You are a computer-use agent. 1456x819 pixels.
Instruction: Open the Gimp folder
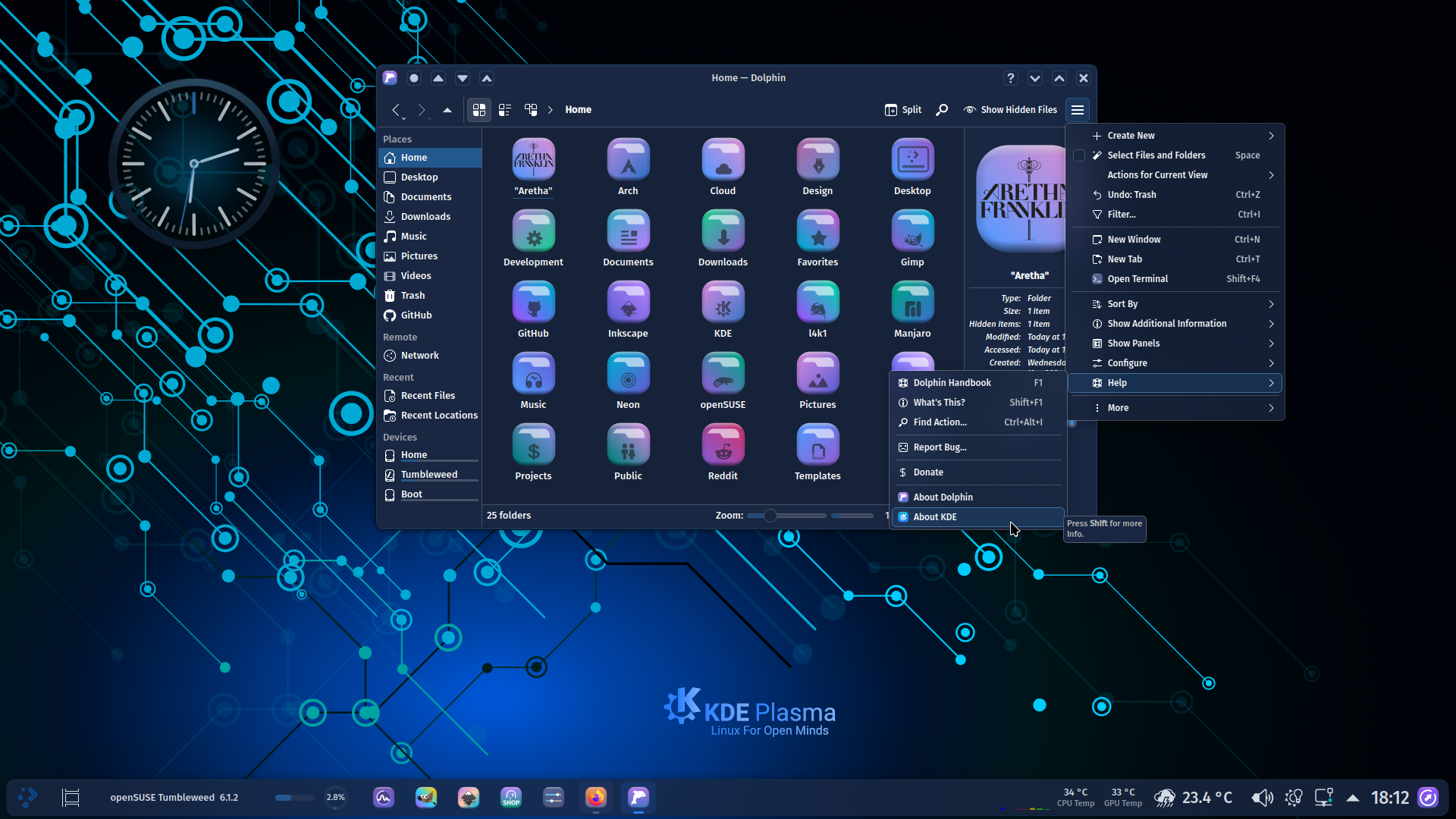click(912, 238)
